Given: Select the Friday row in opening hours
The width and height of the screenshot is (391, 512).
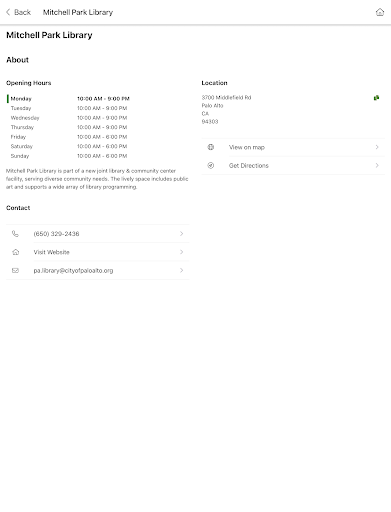Looking at the screenshot, I should tap(68, 137).
